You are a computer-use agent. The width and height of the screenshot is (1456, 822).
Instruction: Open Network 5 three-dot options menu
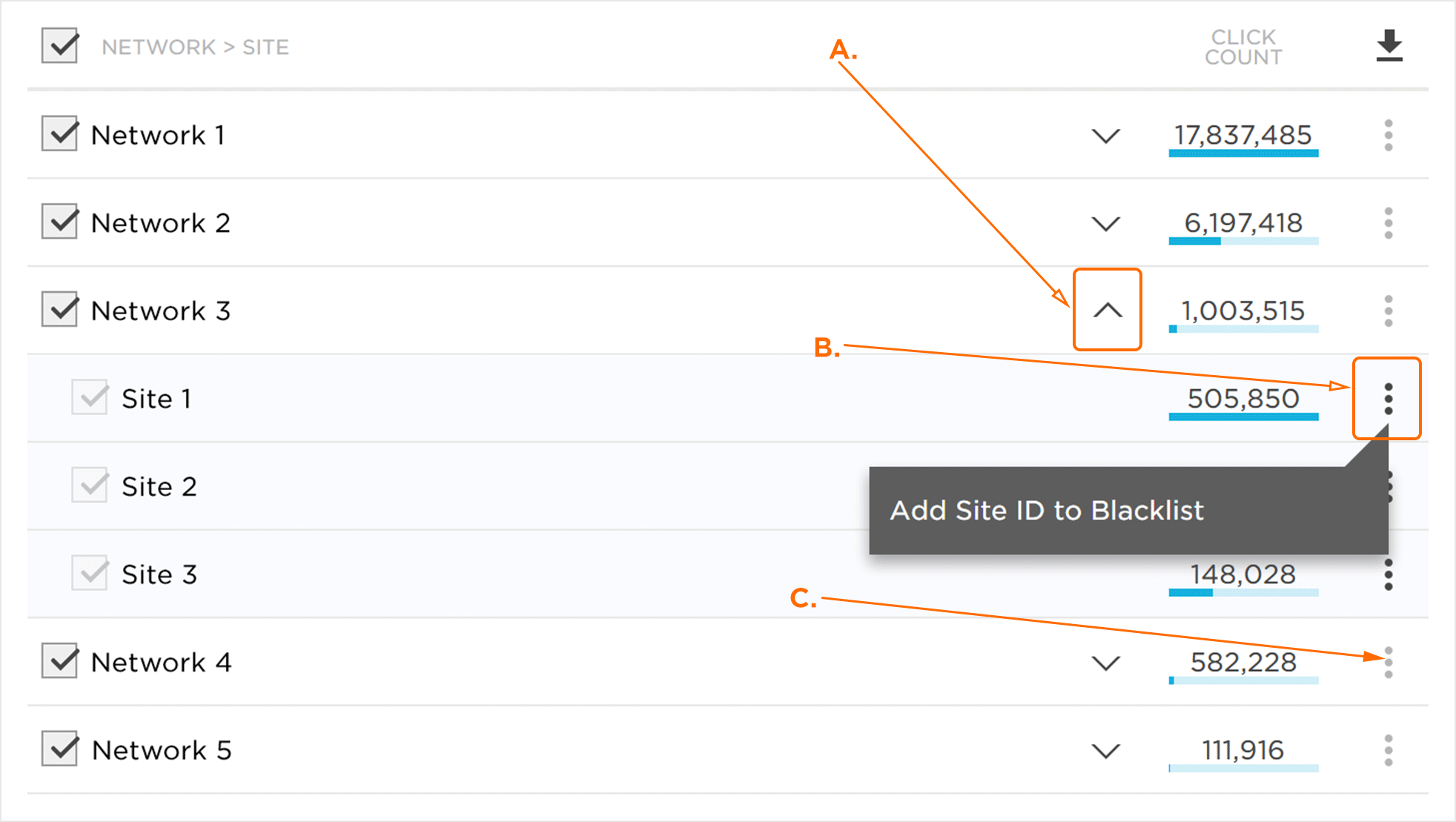pyautogui.click(x=1388, y=750)
